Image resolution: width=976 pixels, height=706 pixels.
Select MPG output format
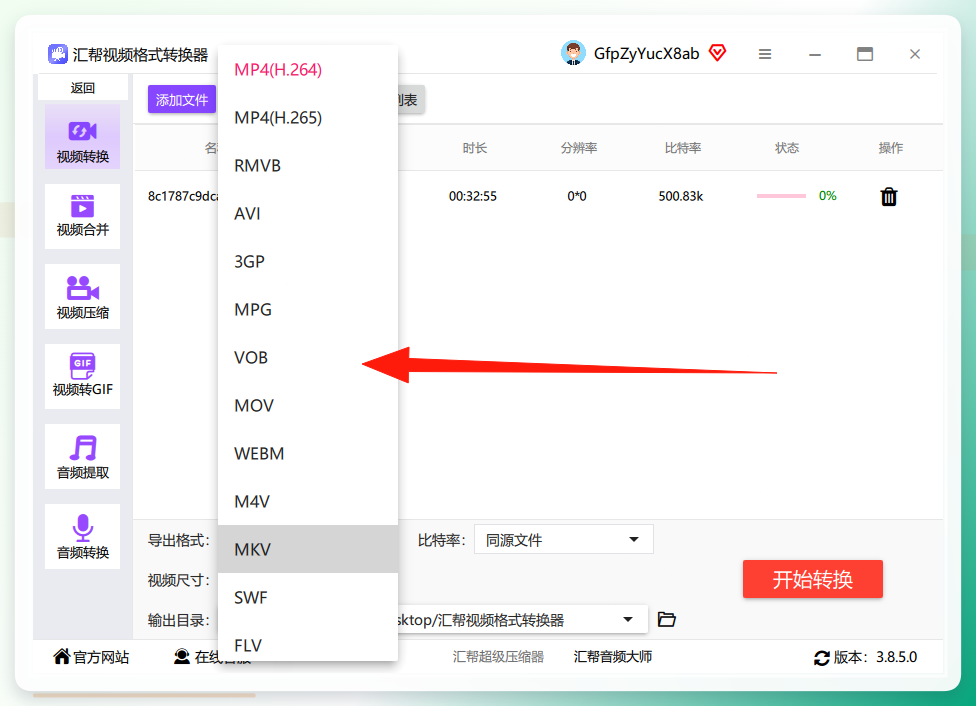(x=308, y=309)
